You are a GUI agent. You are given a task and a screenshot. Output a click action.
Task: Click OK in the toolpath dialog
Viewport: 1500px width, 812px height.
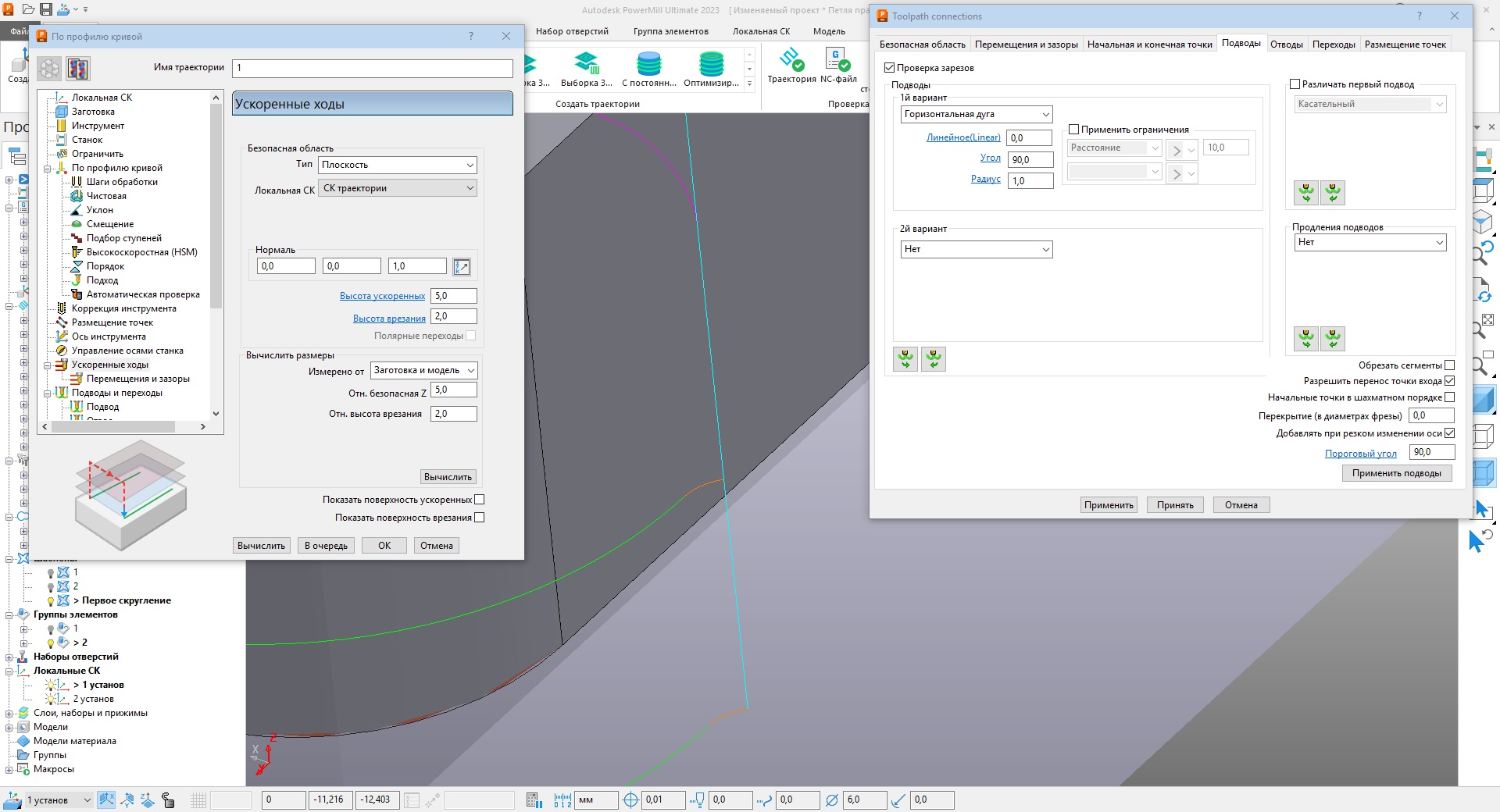tap(384, 546)
